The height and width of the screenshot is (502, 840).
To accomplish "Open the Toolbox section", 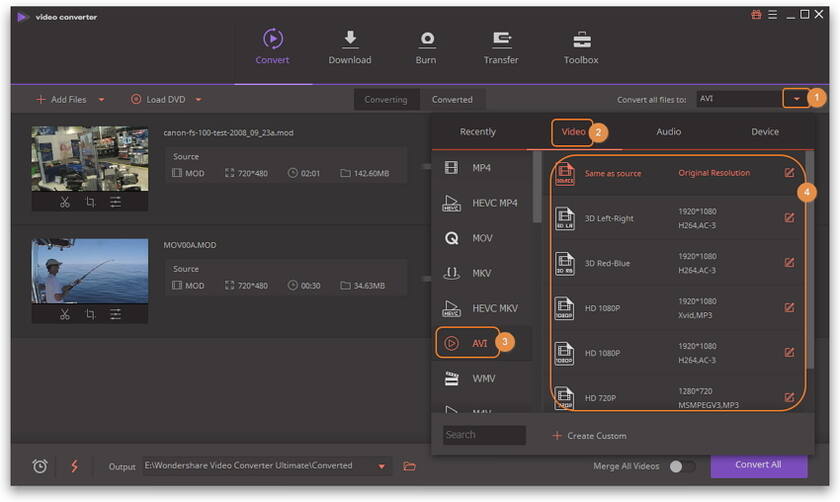I will pos(581,47).
